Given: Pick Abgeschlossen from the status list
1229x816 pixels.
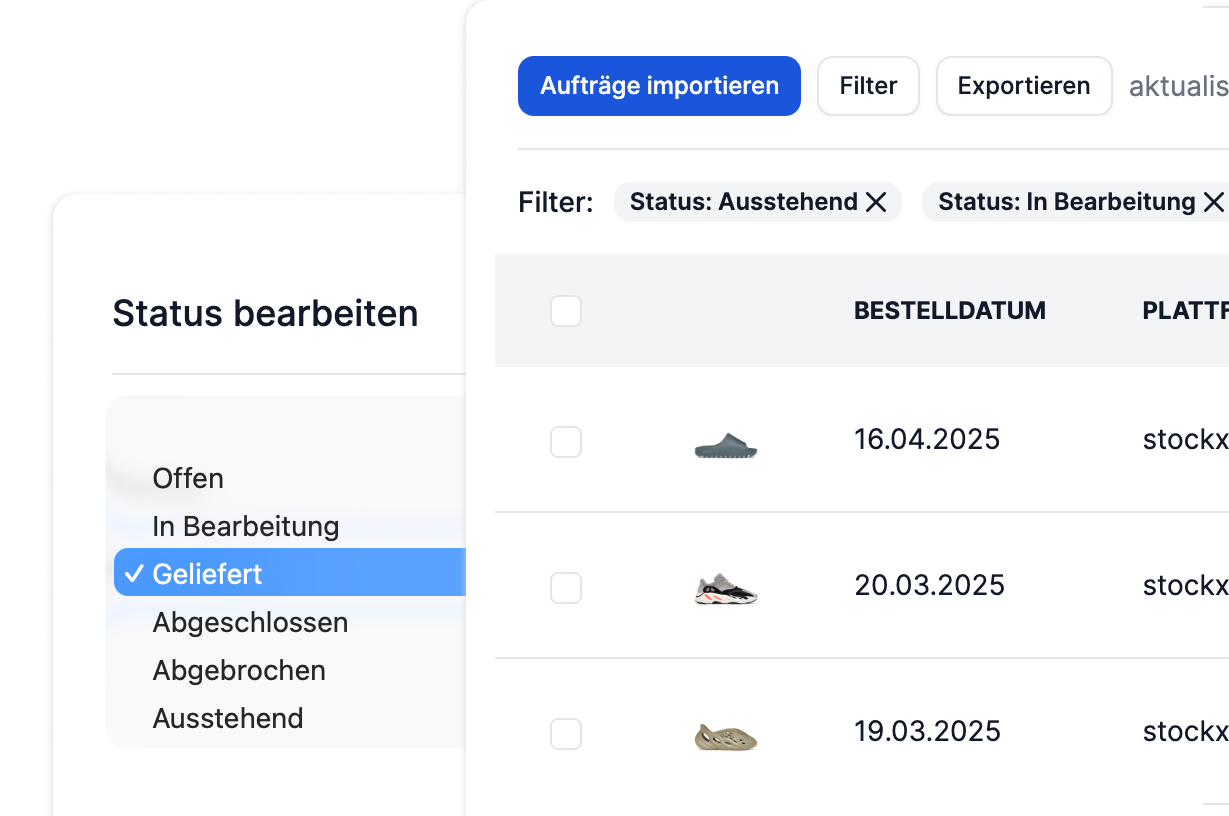Looking at the screenshot, I should 250,622.
